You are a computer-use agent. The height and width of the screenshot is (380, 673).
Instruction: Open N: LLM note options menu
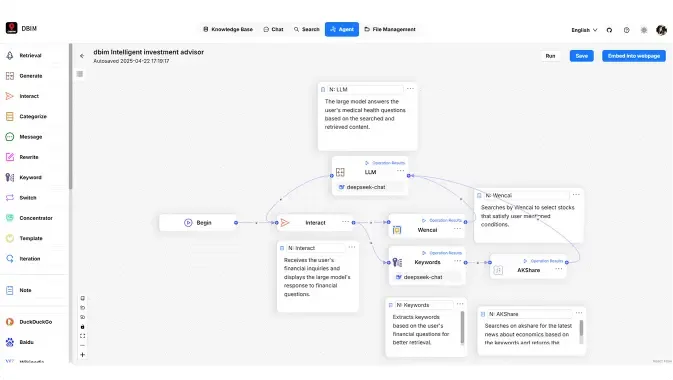coord(410,88)
